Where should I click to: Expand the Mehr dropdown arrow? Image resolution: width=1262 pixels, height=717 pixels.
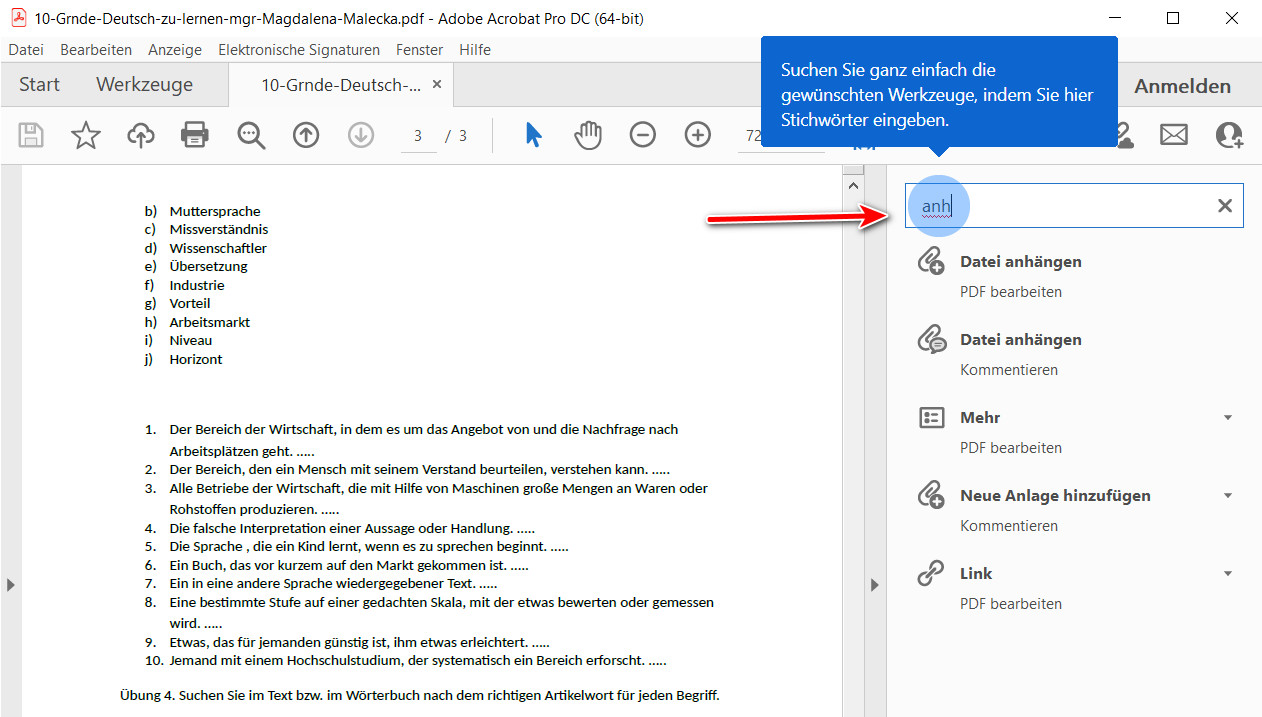point(1228,418)
